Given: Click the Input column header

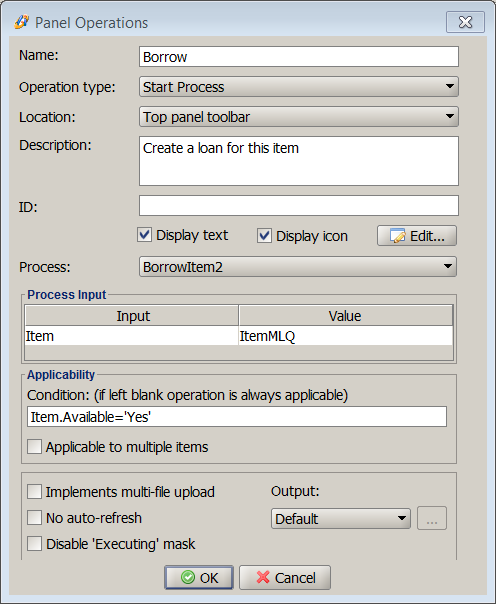Looking at the screenshot, I should tap(132, 316).
